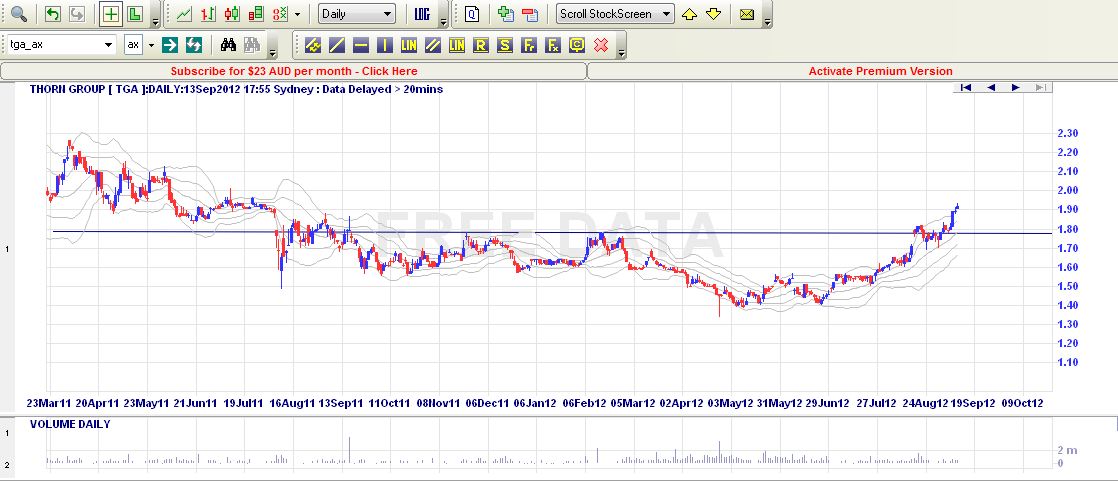Click the ax exchange field

coord(133,44)
